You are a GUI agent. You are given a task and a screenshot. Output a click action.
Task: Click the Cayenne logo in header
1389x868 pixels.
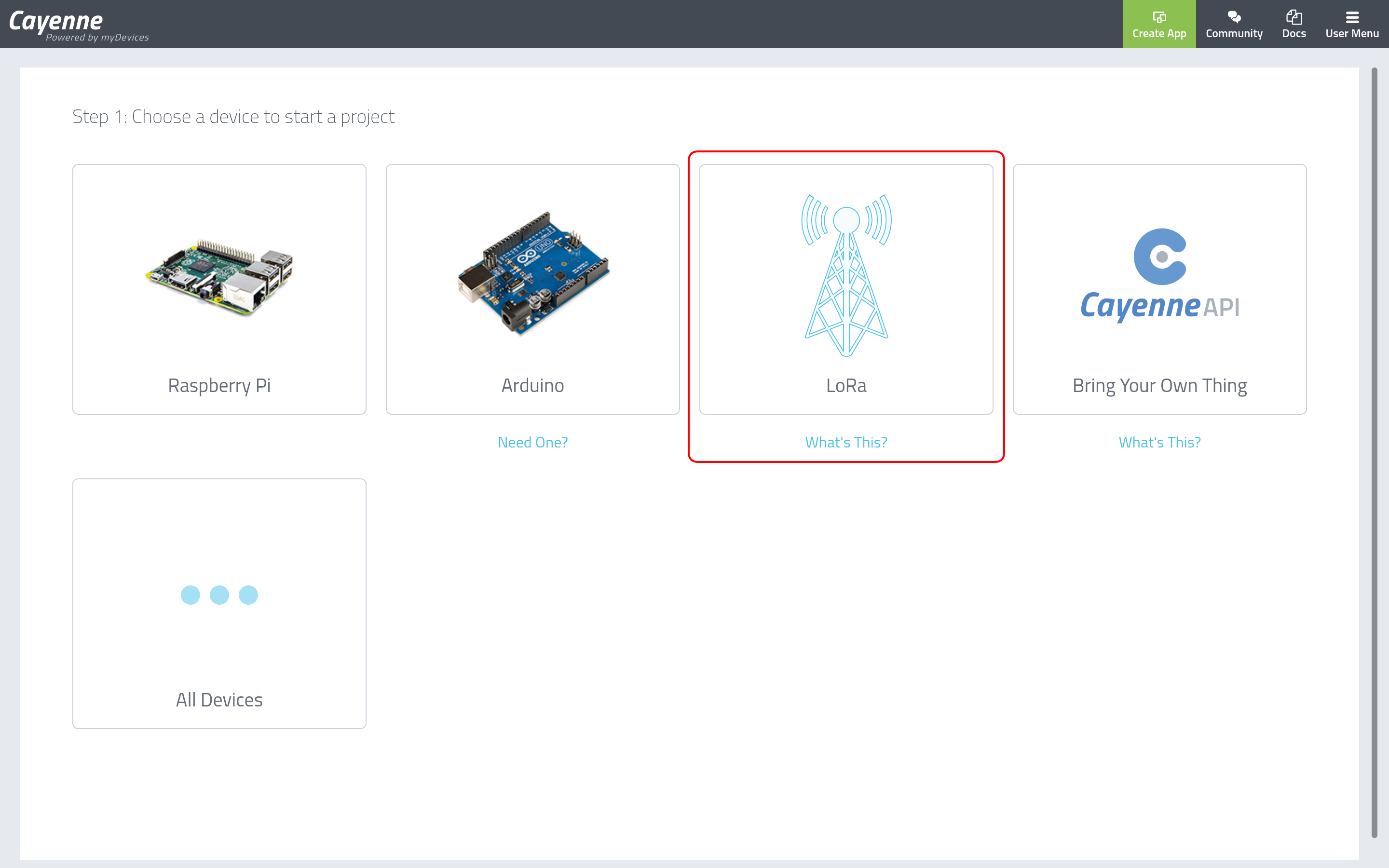pyautogui.click(x=56, y=21)
